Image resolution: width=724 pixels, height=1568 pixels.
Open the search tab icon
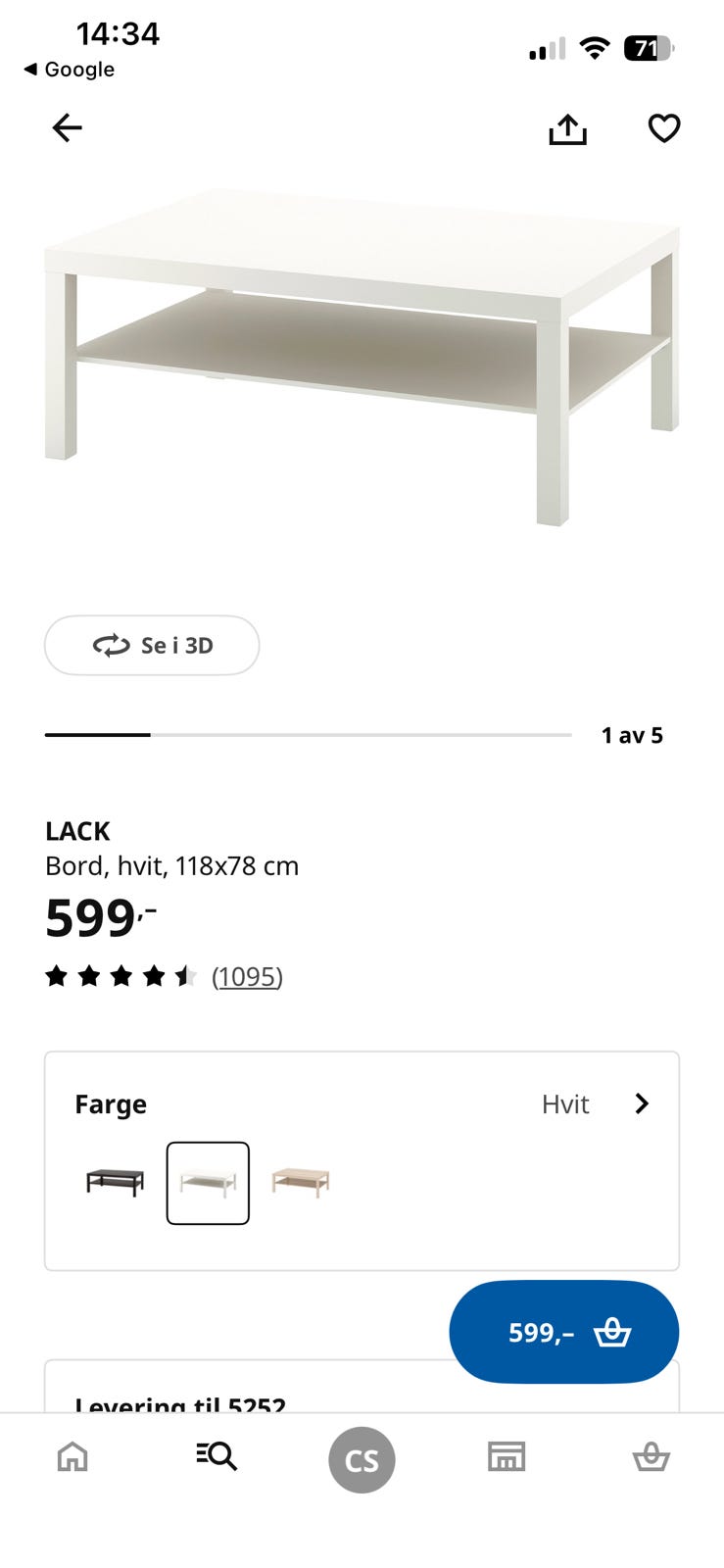[217, 1457]
